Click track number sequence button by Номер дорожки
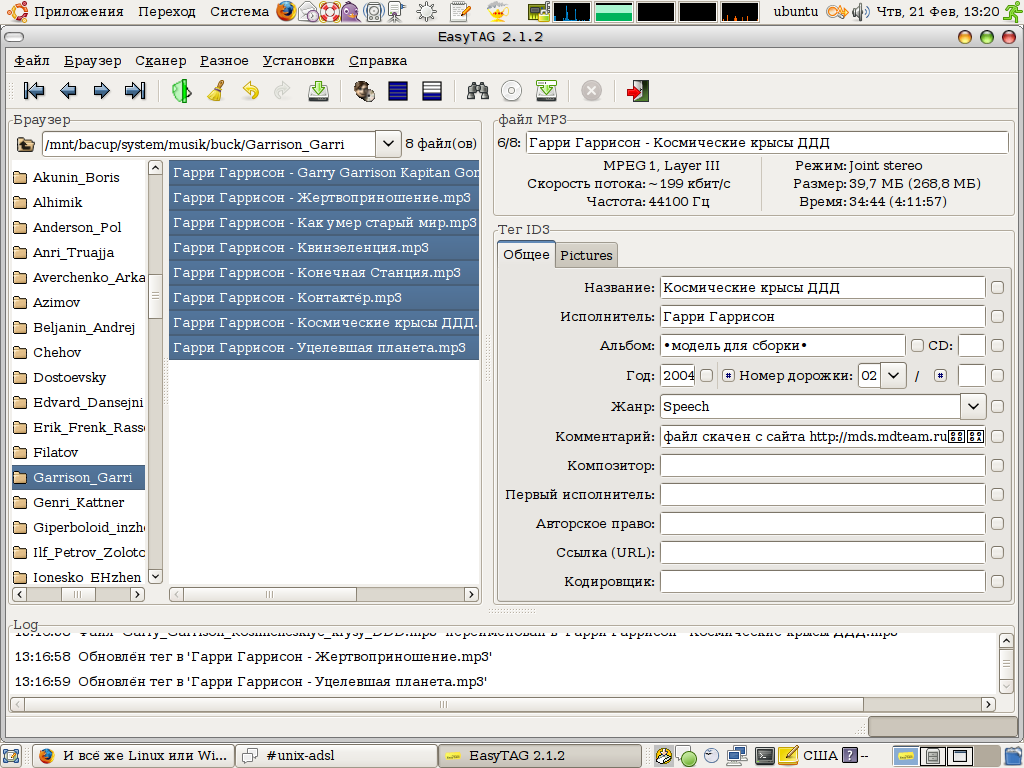 pos(728,376)
